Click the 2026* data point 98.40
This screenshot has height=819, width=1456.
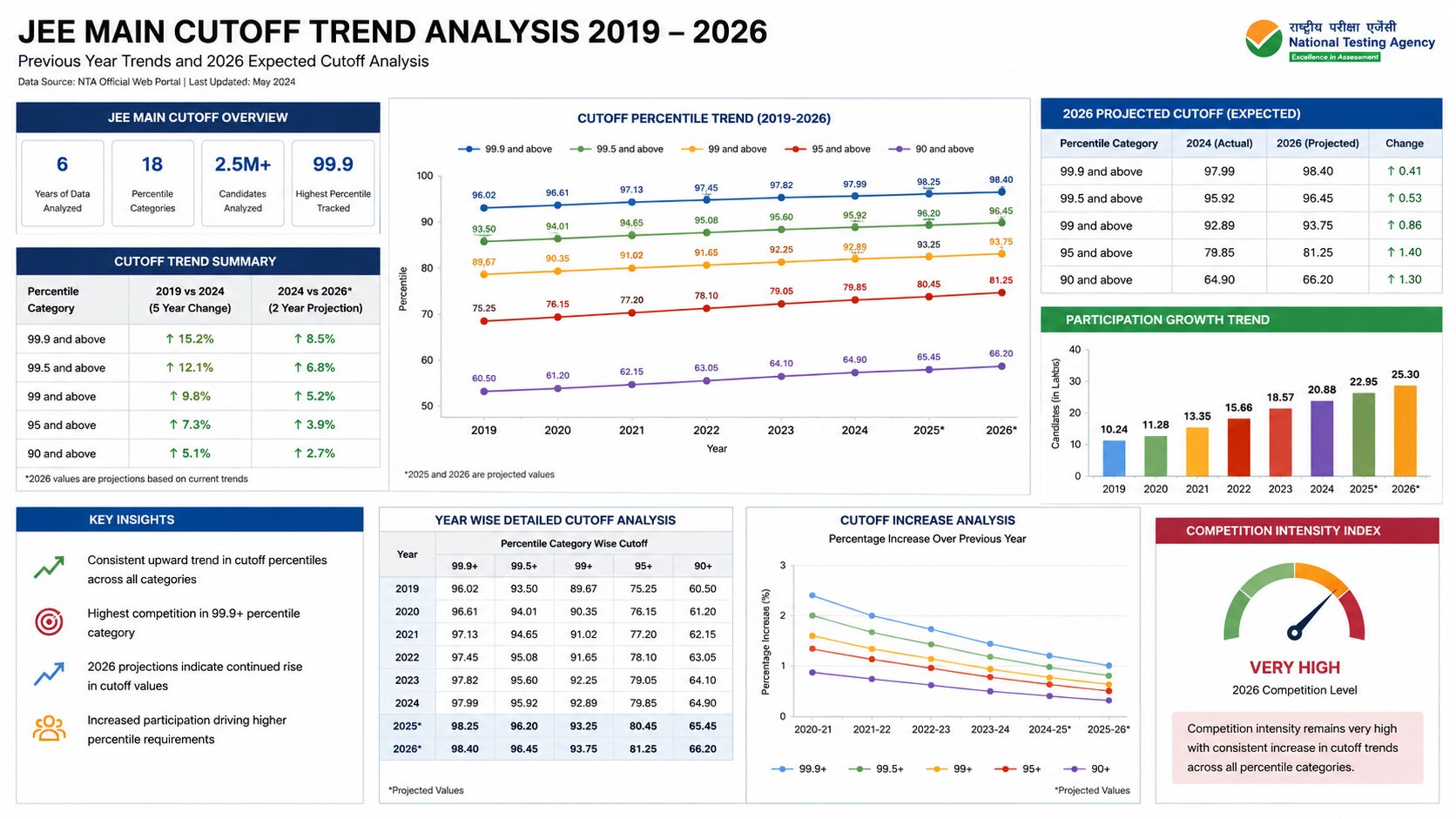tap(1001, 191)
